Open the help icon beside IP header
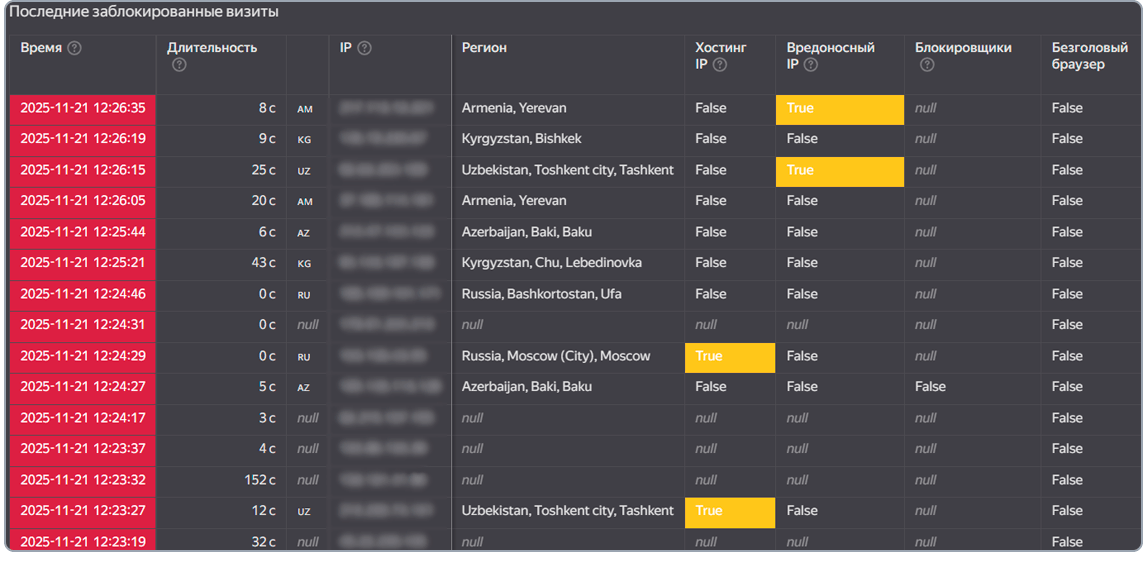 (x=365, y=48)
